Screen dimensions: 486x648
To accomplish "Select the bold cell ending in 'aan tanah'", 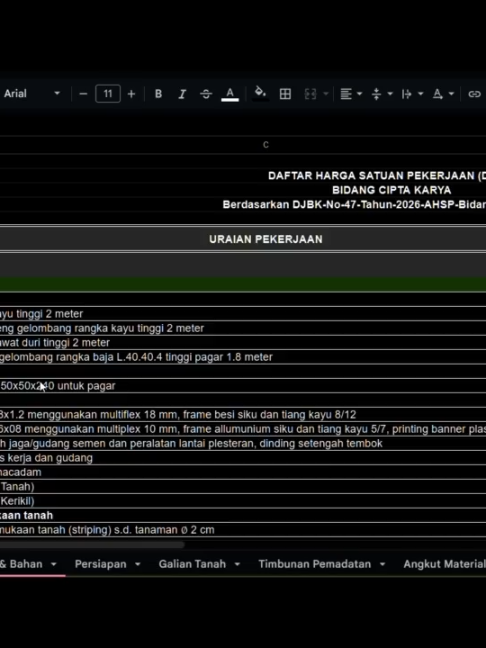I will point(243,515).
